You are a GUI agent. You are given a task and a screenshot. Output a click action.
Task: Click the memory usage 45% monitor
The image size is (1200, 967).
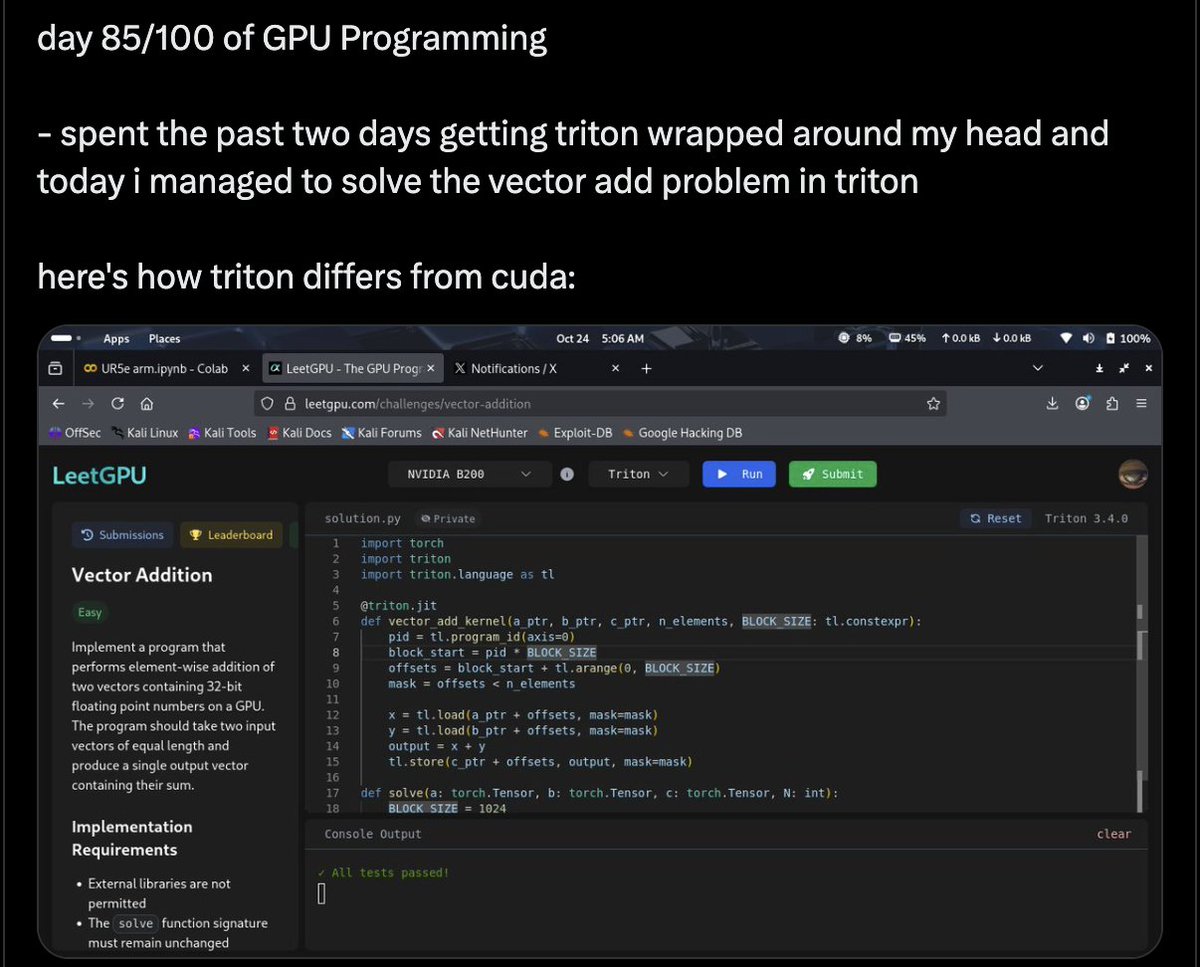point(907,339)
